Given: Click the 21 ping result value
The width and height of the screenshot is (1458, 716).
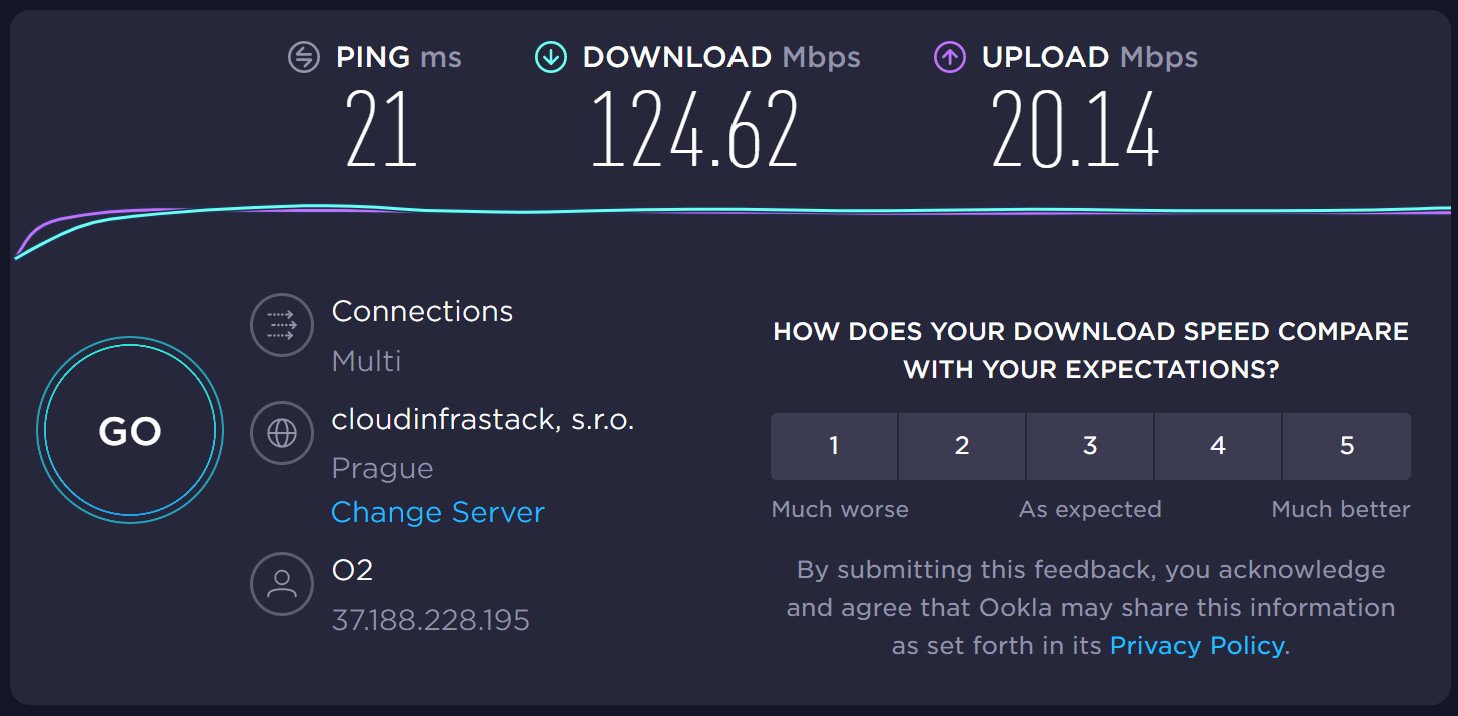Looking at the screenshot, I should pos(381,130).
